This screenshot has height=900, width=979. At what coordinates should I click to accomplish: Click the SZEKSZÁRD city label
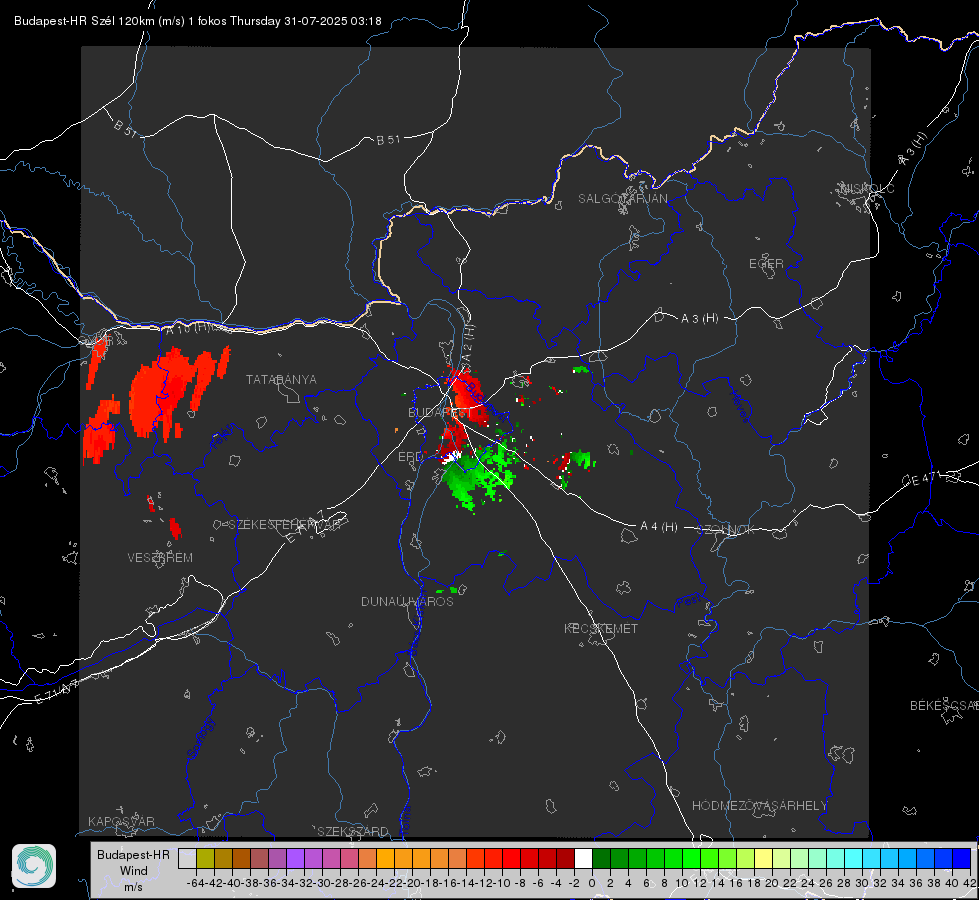(353, 831)
